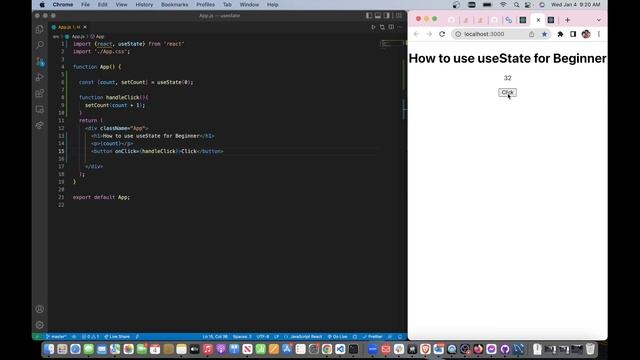The image size is (640, 360).
Task: Click App.js in the breadcrumb path
Action: coord(77,36)
